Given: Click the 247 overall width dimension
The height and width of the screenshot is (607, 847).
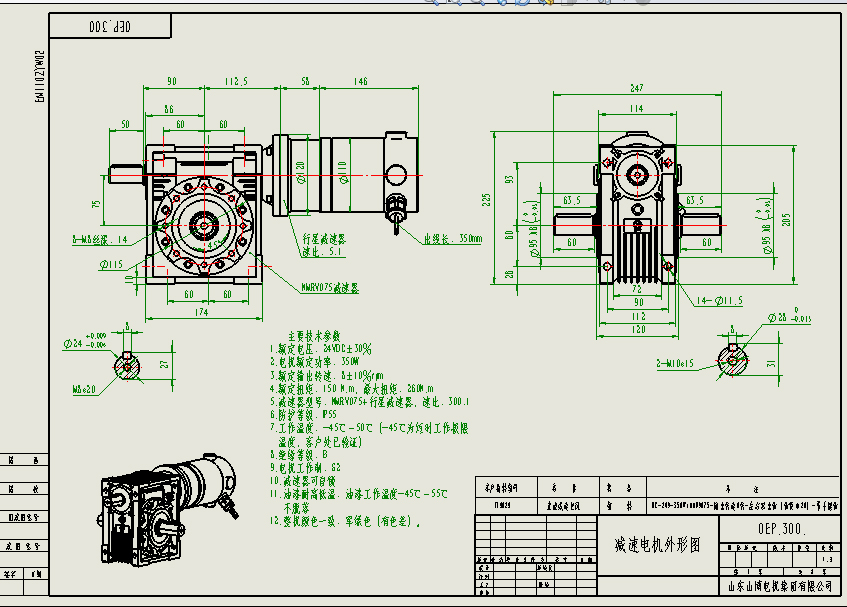Looking at the screenshot, I should (636, 87).
